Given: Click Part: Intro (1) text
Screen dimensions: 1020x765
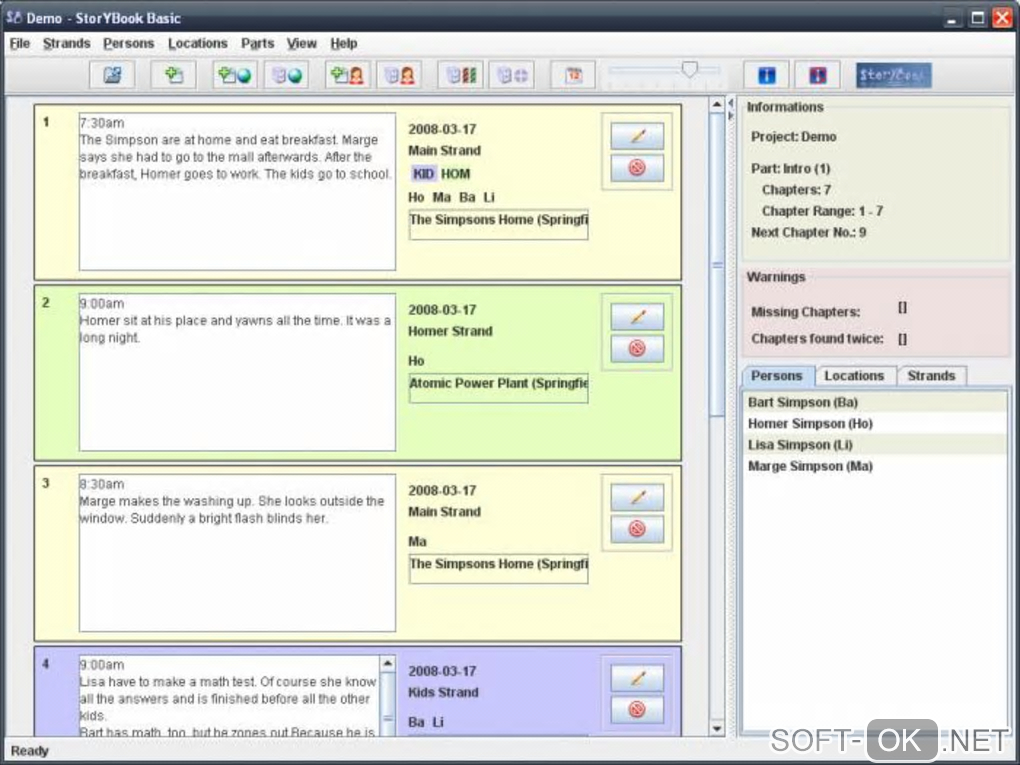Looking at the screenshot, I should point(790,168).
